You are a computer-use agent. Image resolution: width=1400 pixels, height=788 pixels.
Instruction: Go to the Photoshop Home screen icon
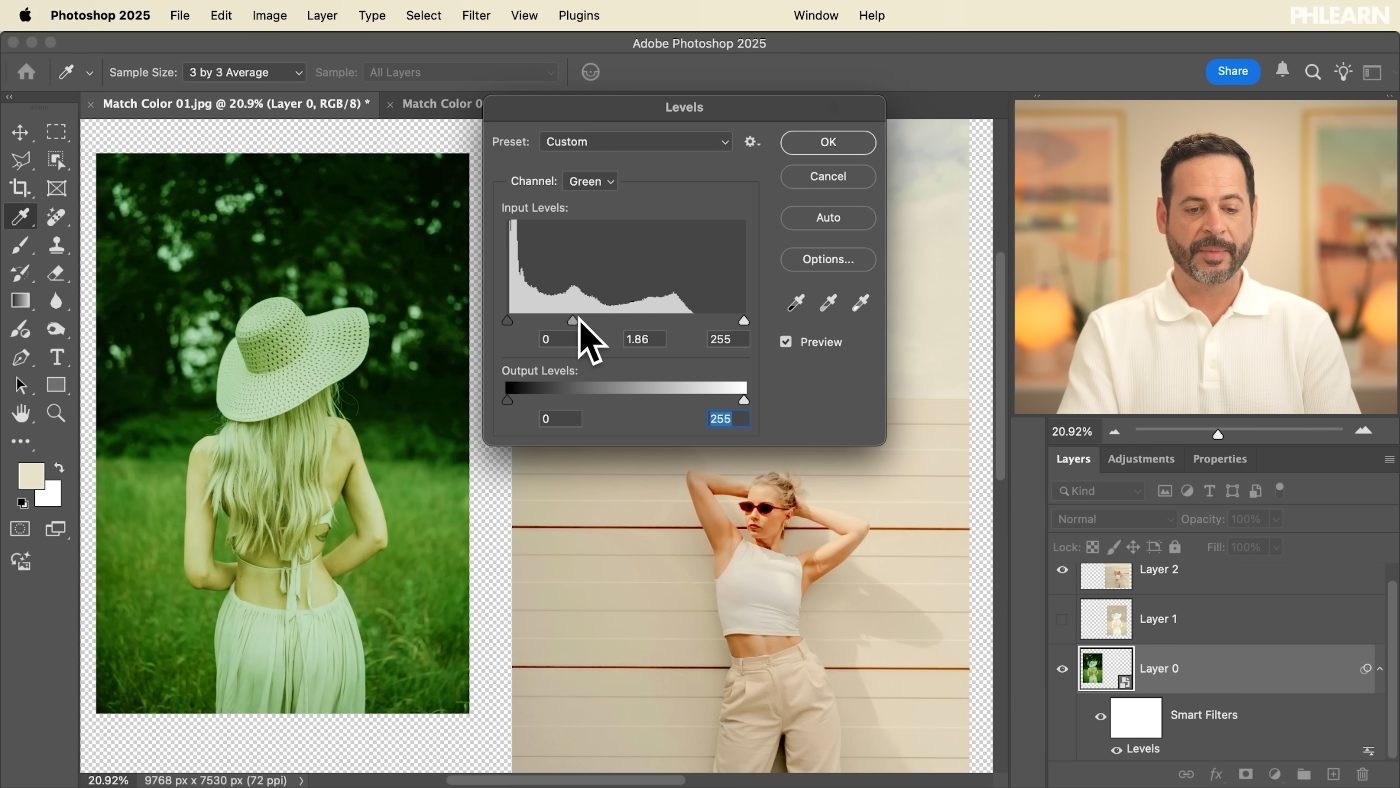27,72
